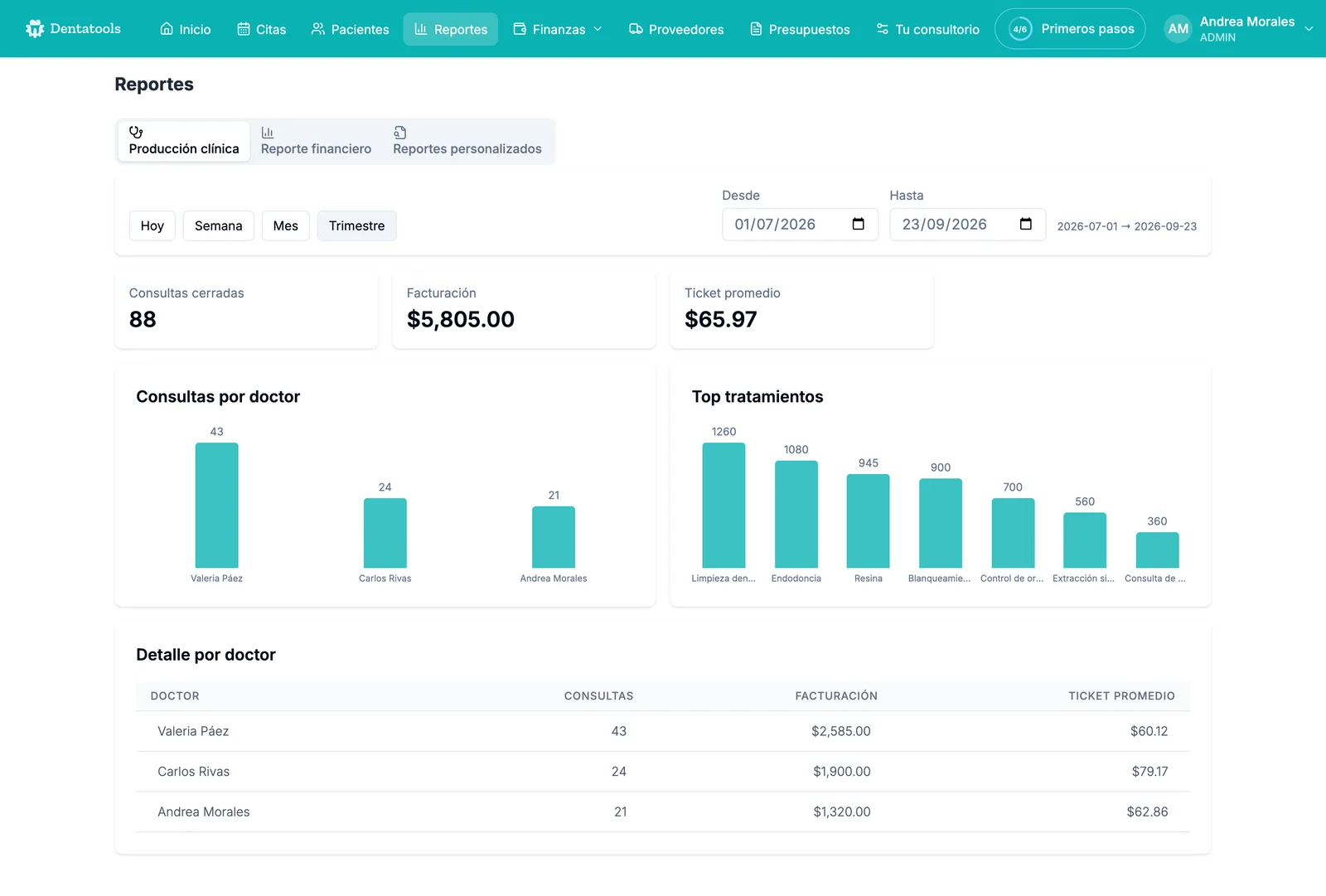Open the Presupuestos section
The image size is (1326, 896).
pyautogui.click(x=800, y=29)
